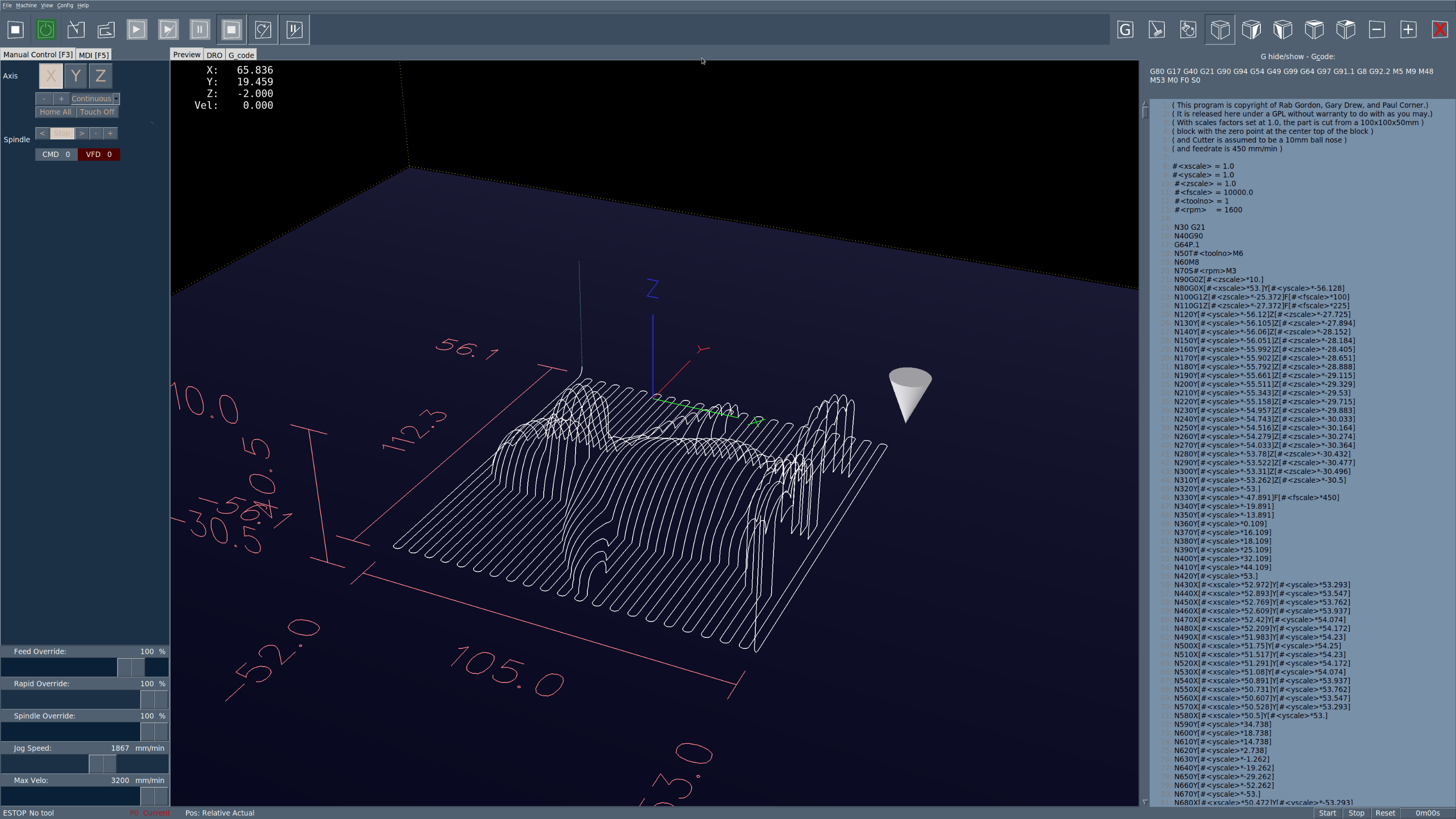Select the X axis for jogging
1456x819 pixels.
[x=51, y=76]
